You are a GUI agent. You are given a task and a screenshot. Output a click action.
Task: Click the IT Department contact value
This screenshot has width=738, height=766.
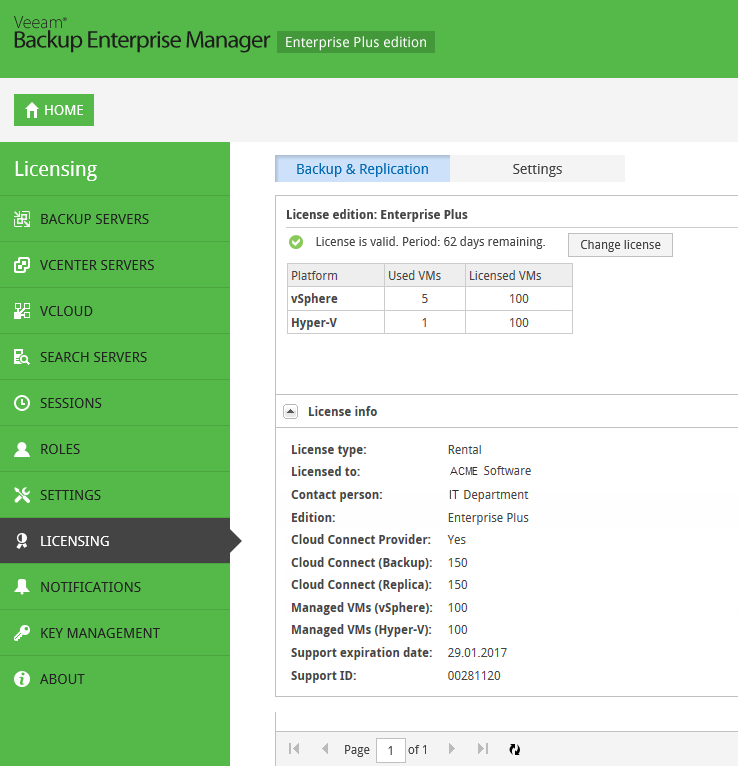pyautogui.click(x=488, y=495)
